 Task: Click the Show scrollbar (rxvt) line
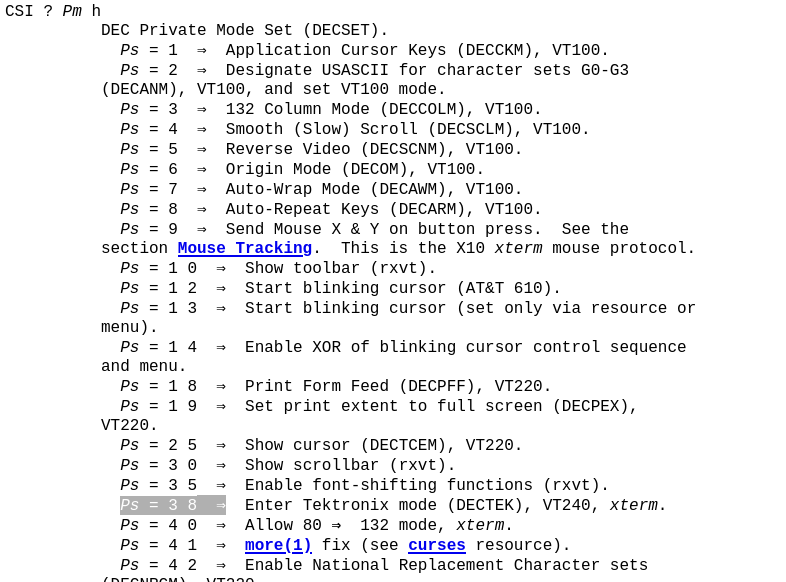(x=350, y=466)
